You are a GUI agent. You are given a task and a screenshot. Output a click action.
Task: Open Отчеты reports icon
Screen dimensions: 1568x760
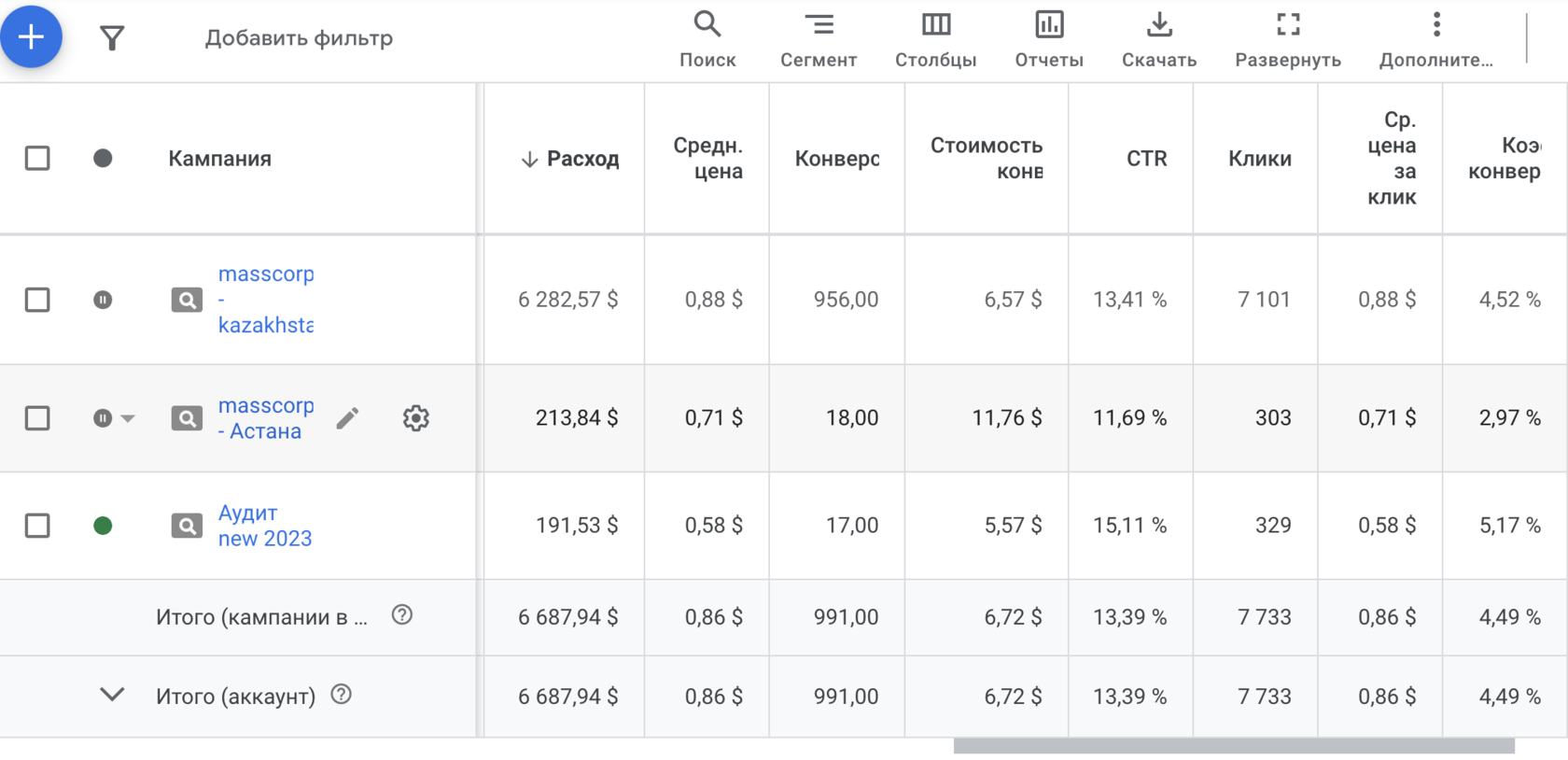click(x=1049, y=38)
